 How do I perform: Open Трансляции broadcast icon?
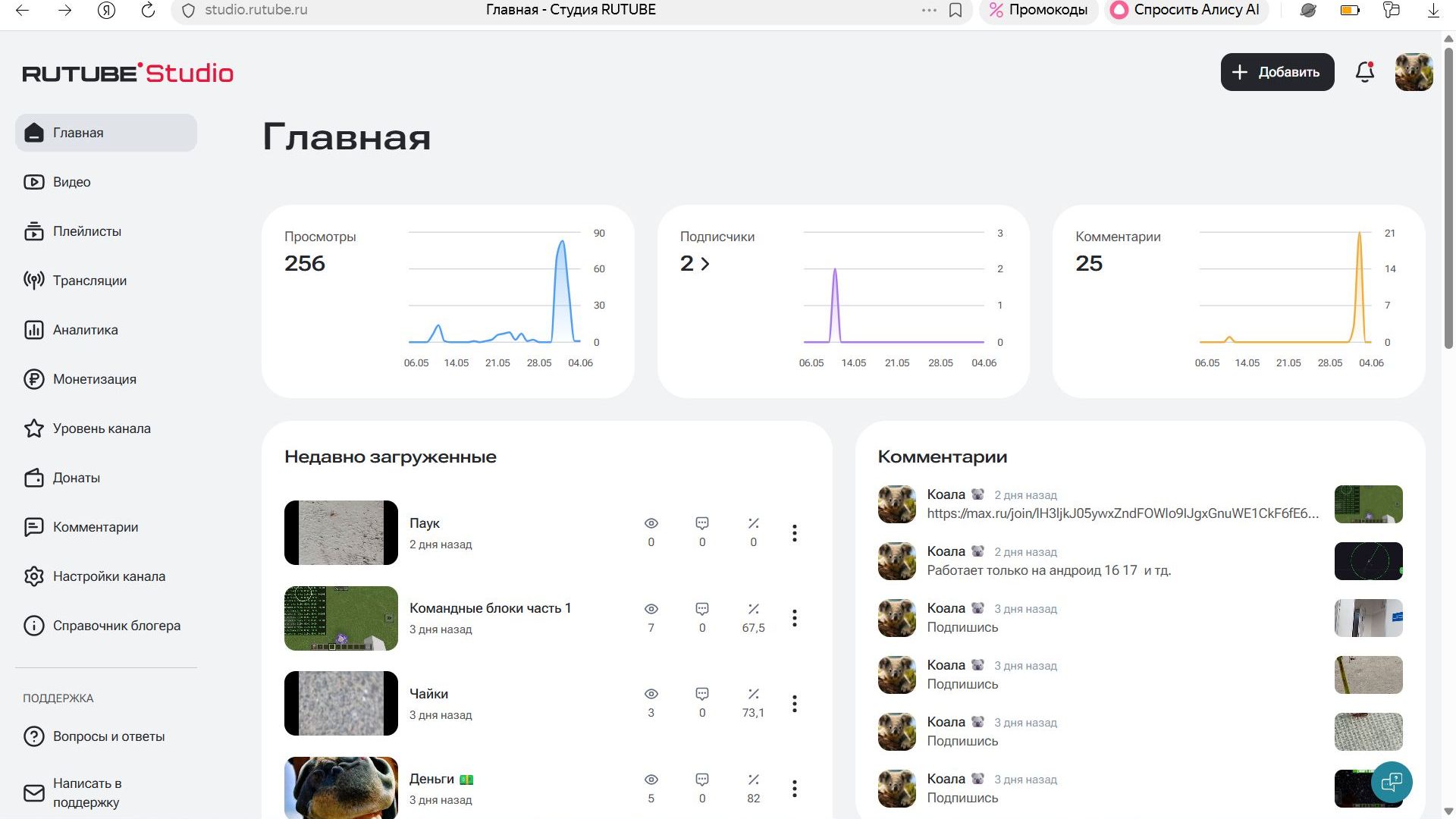(34, 281)
